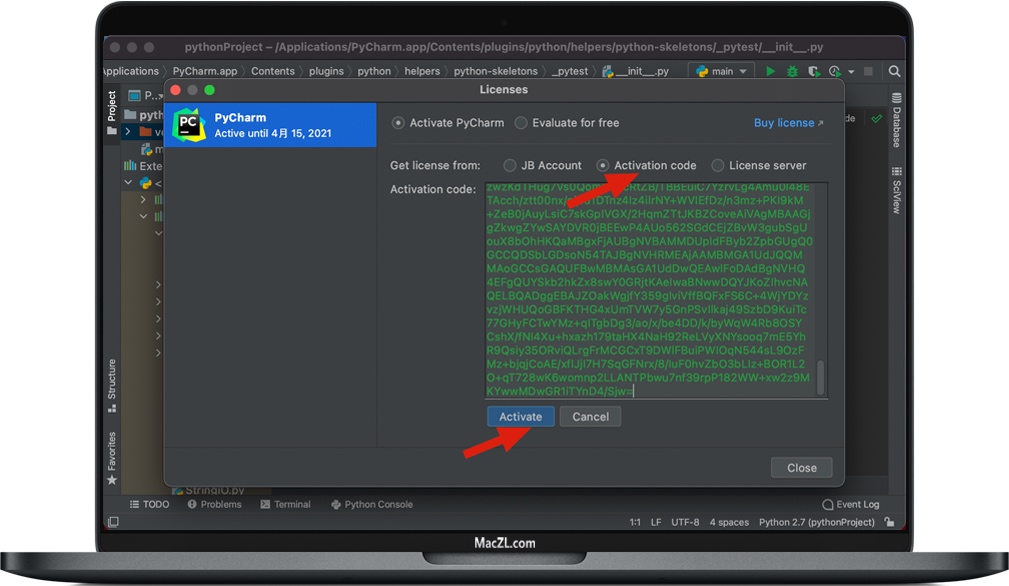This screenshot has height=586, width=1009.
Task: Open the Terminal tool tab
Action: click(285, 504)
